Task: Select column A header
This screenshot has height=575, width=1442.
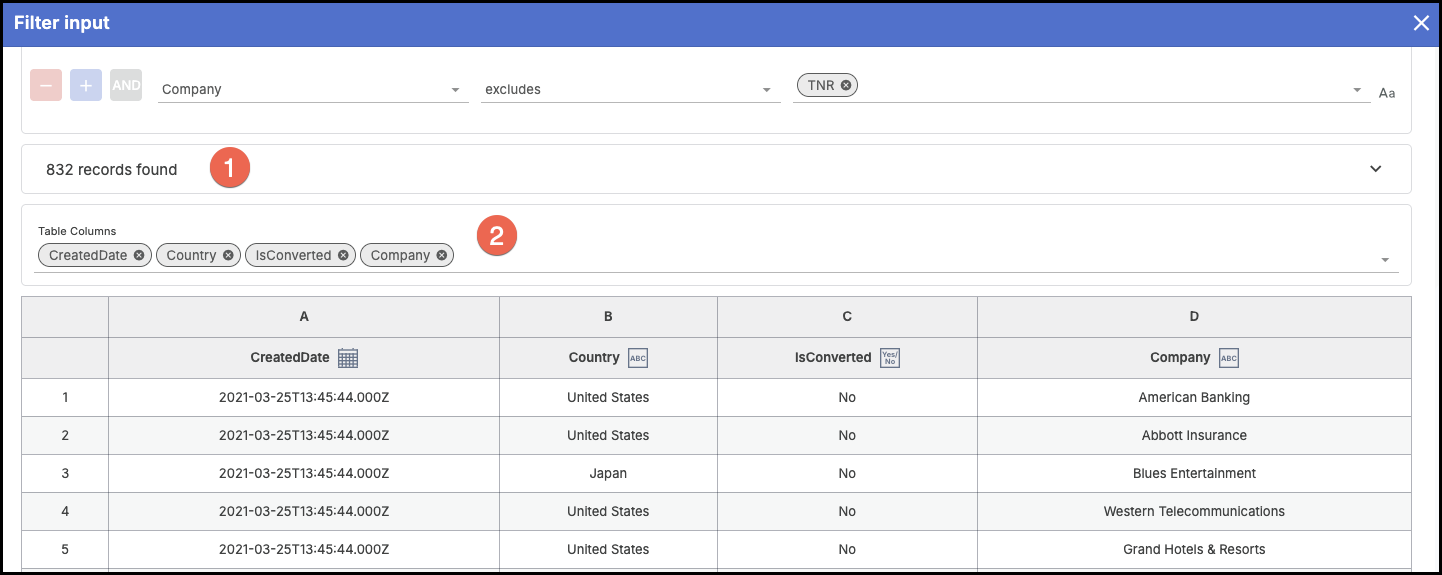Action: 304,316
